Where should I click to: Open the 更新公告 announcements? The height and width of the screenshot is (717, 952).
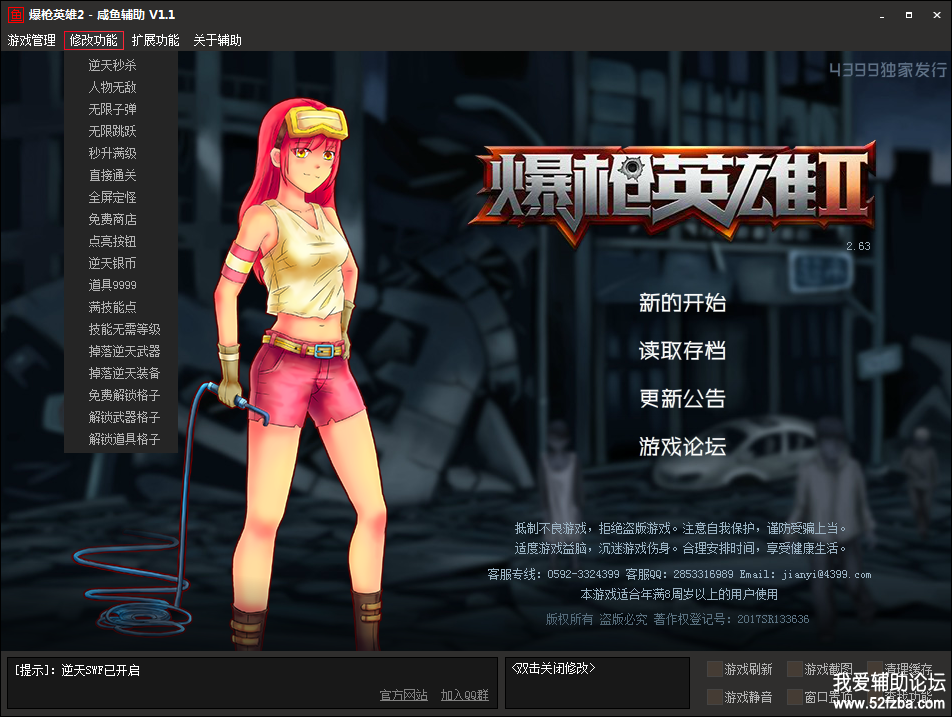pyautogui.click(x=682, y=398)
